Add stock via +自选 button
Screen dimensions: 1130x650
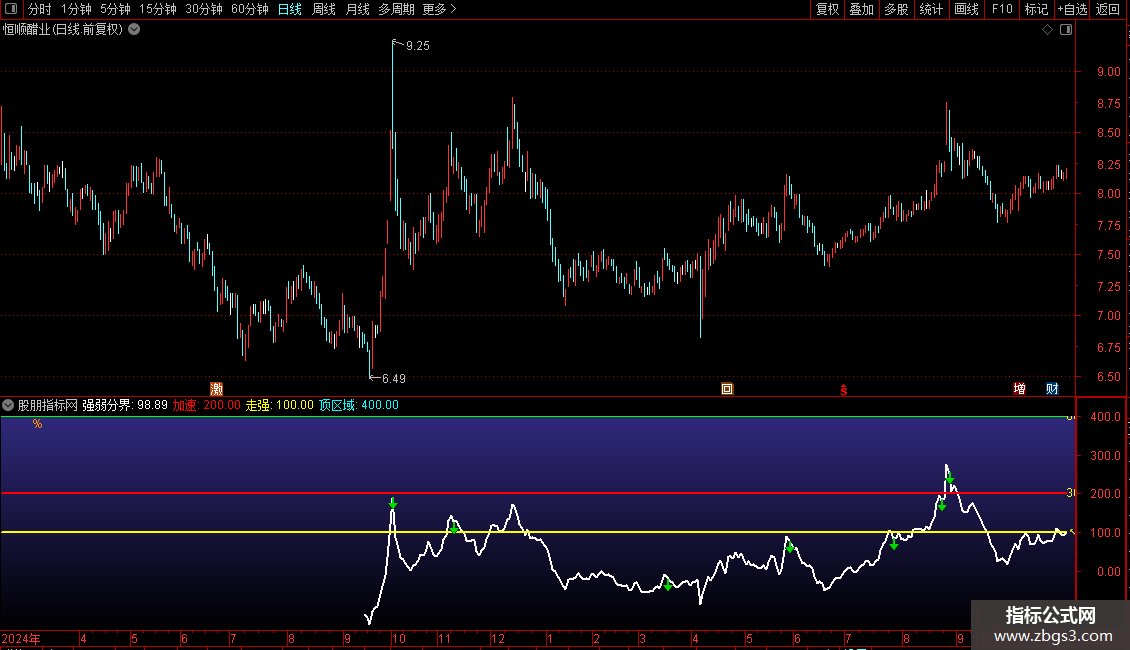click(x=1072, y=9)
